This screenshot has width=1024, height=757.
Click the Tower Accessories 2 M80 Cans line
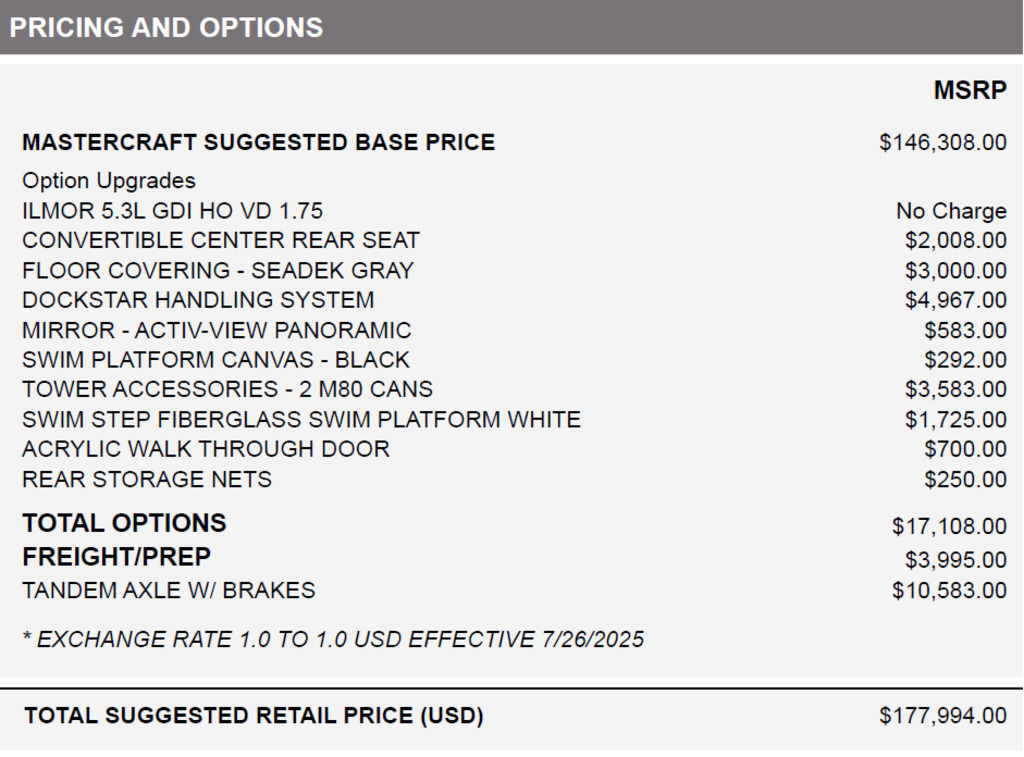point(227,389)
